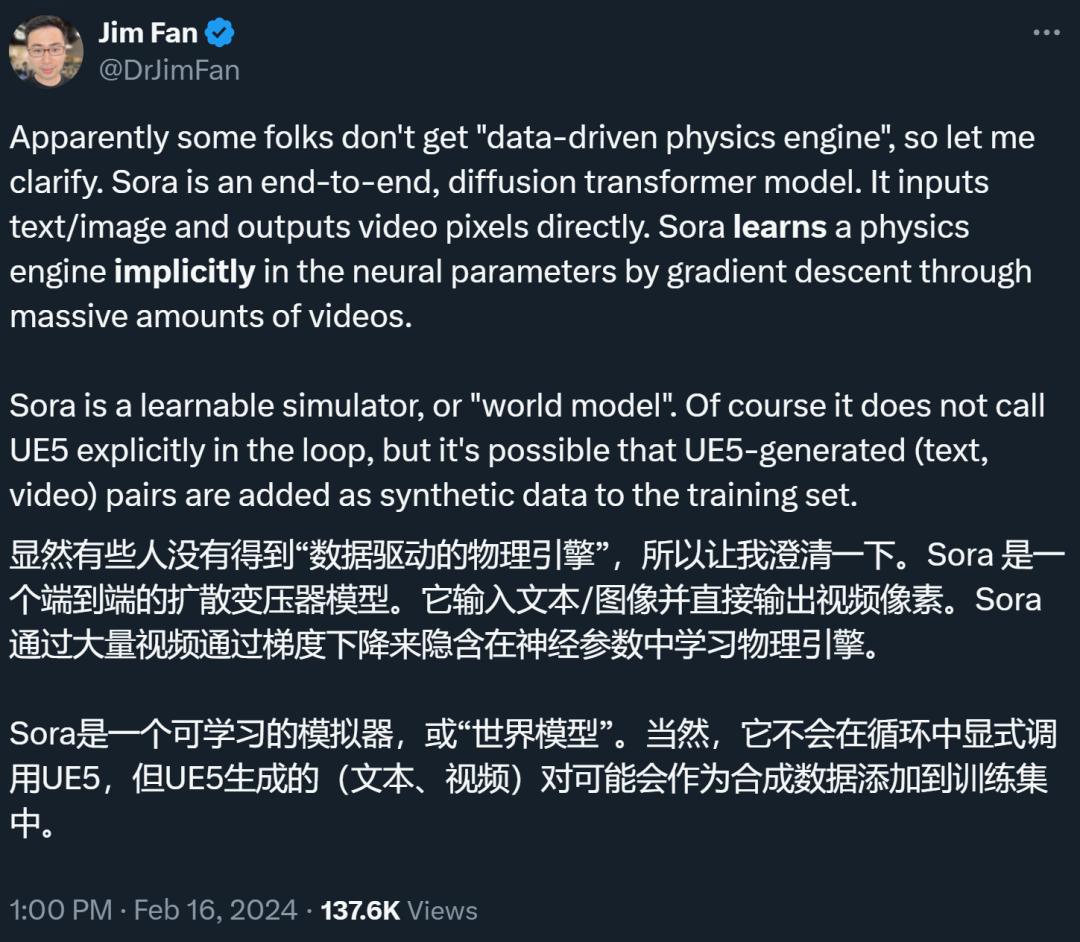The width and height of the screenshot is (1080, 942).
Task: Open the @DrJimFan handle link
Action: click(168, 70)
